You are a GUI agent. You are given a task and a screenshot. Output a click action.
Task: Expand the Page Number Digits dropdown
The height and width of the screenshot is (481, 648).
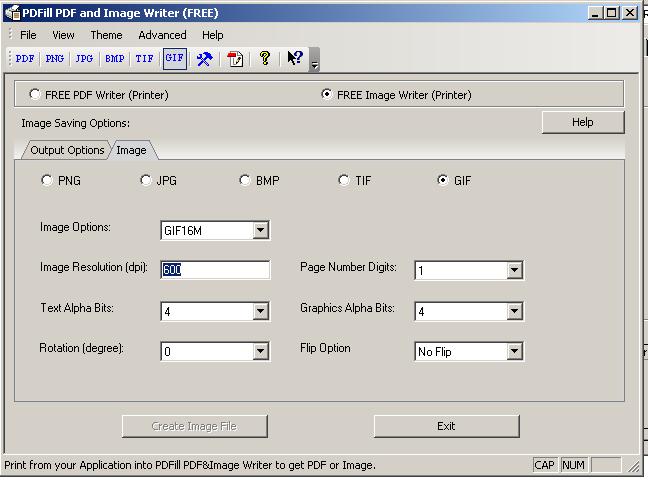click(x=514, y=270)
